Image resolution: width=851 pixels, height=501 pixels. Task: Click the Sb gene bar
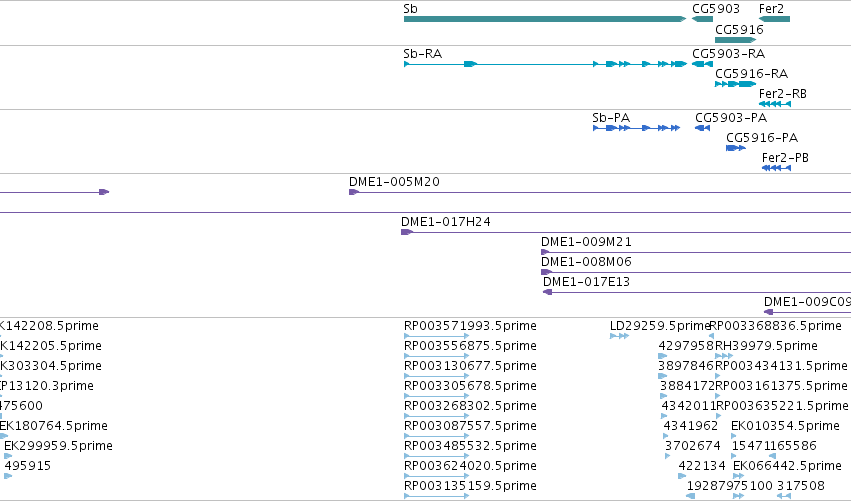tap(545, 19)
